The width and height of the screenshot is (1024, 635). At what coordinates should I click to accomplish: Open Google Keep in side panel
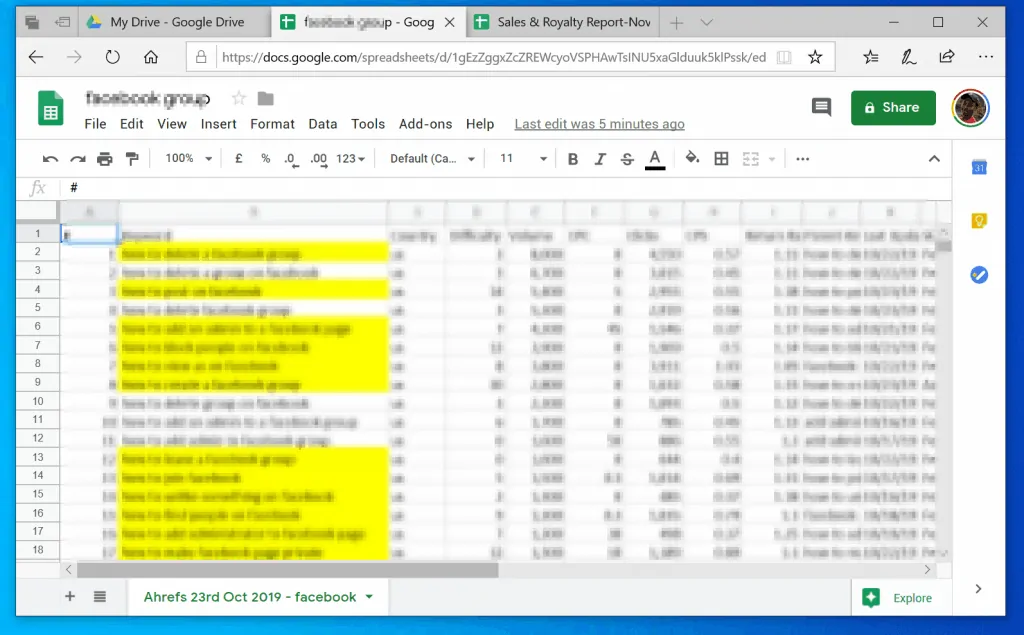[979, 221]
